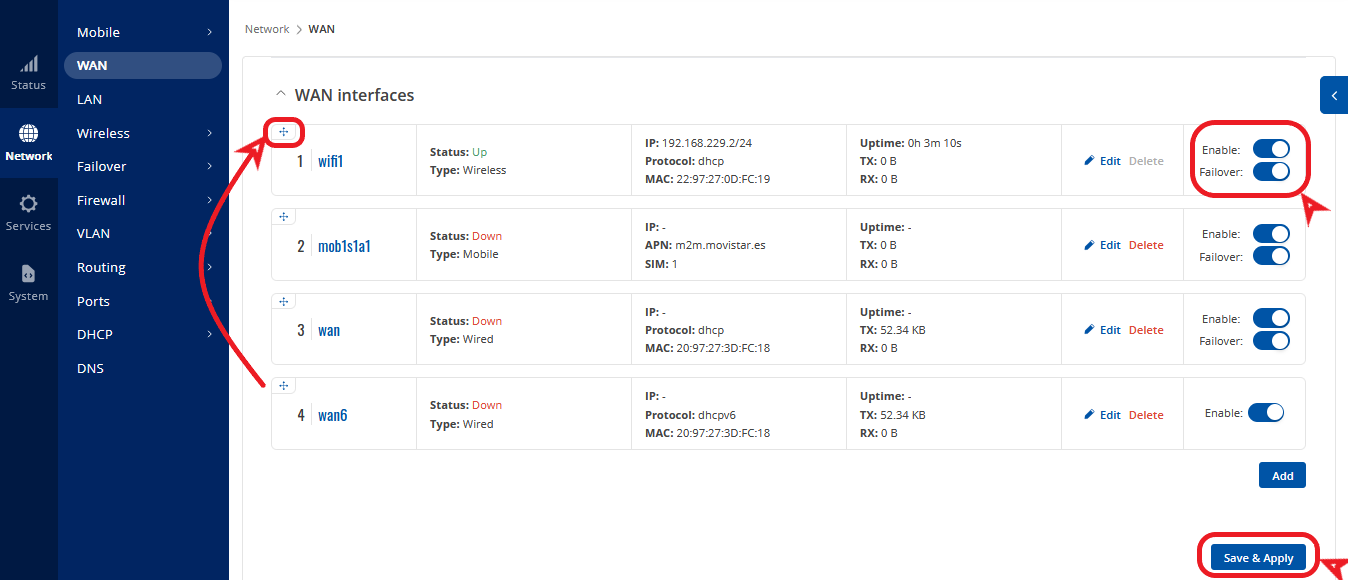1348x580 pixels.
Task: Collapse the WAN interfaces section
Action: tap(280, 95)
